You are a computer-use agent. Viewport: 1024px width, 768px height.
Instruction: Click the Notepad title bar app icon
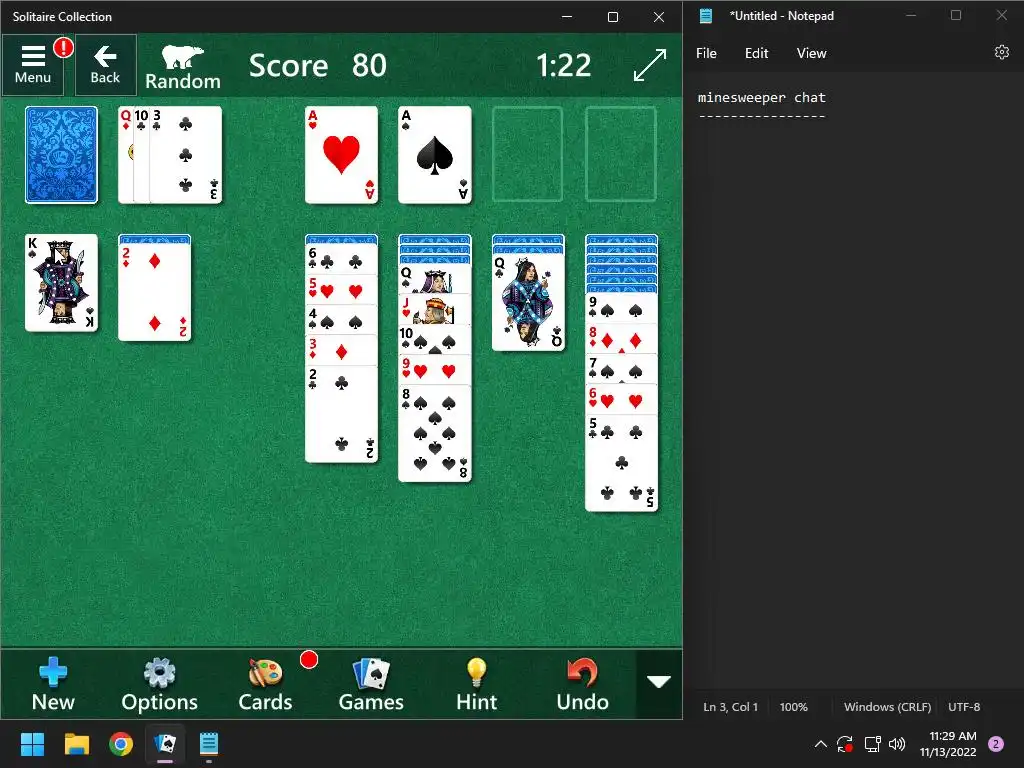point(706,16)
